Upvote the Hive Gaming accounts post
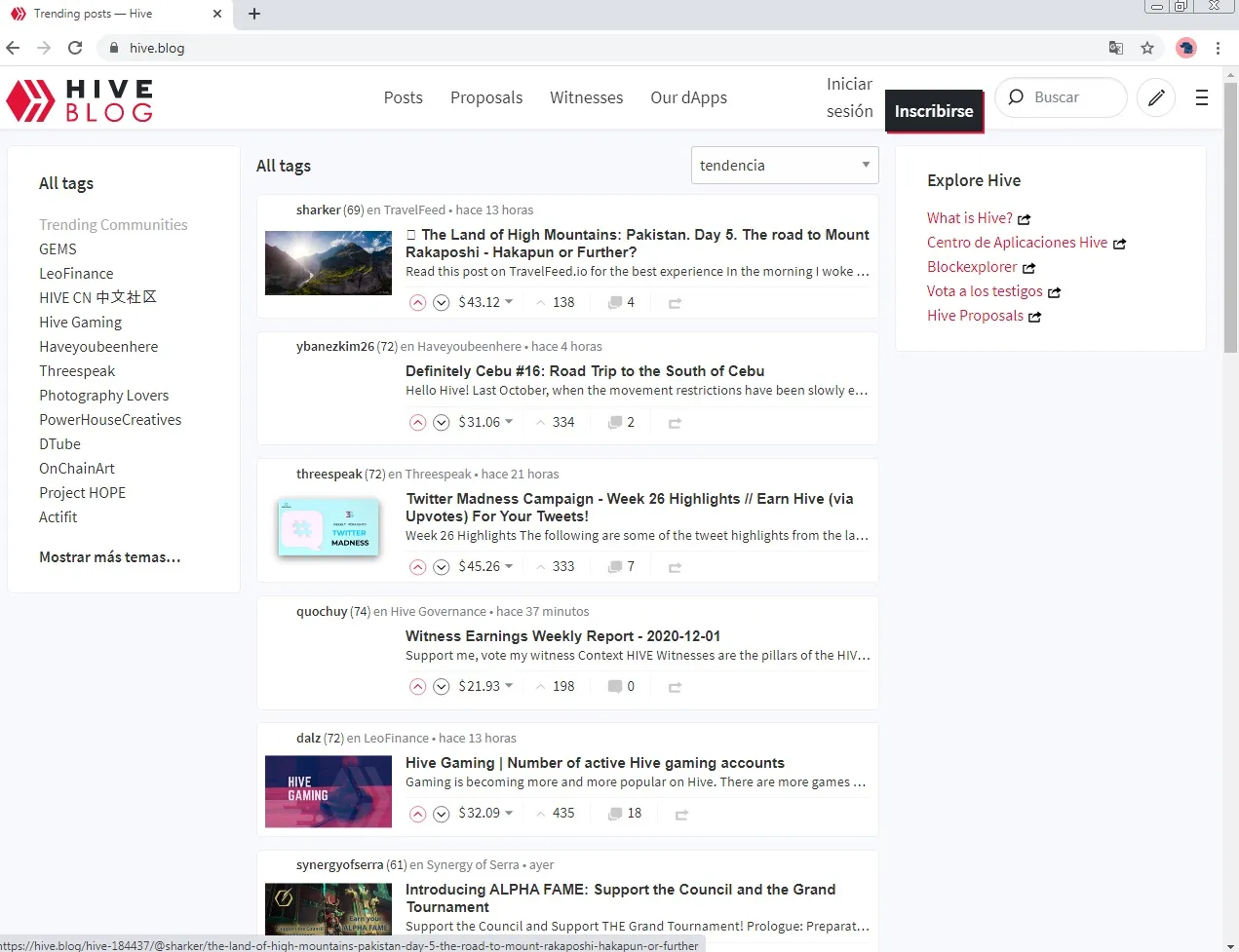 (418, 813)
